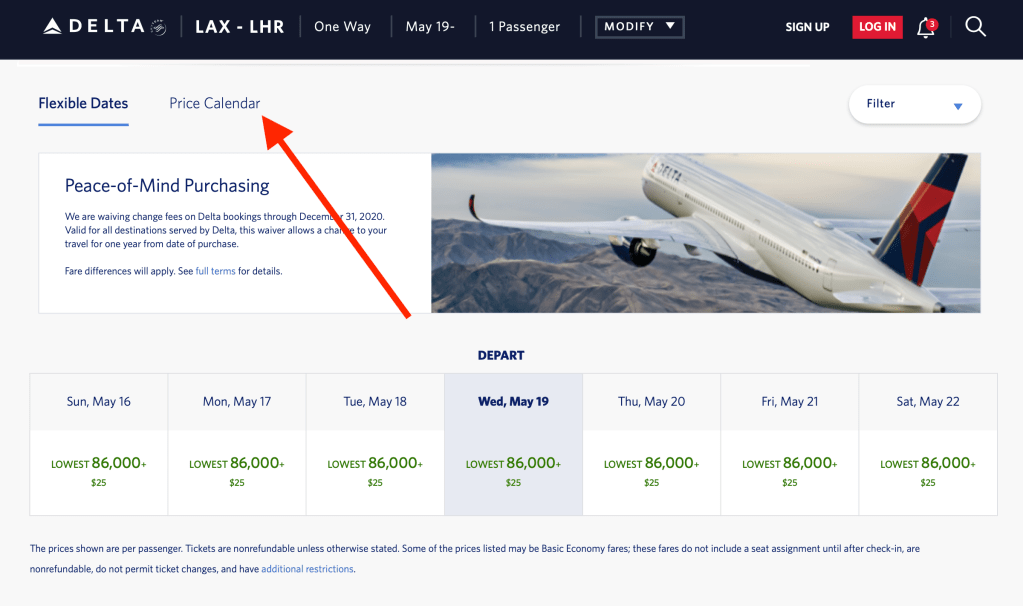Select the Flexible Dates tab
This screenshot has height=606, width=1023.
83,104
